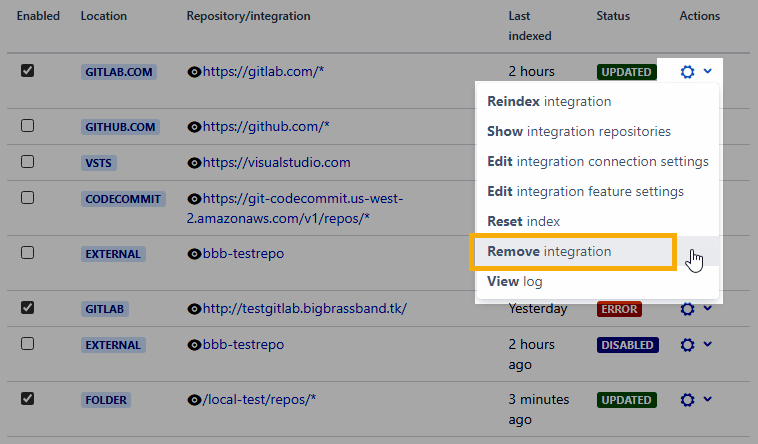Click the CODECOMMIT location badge

coord(124,199)
